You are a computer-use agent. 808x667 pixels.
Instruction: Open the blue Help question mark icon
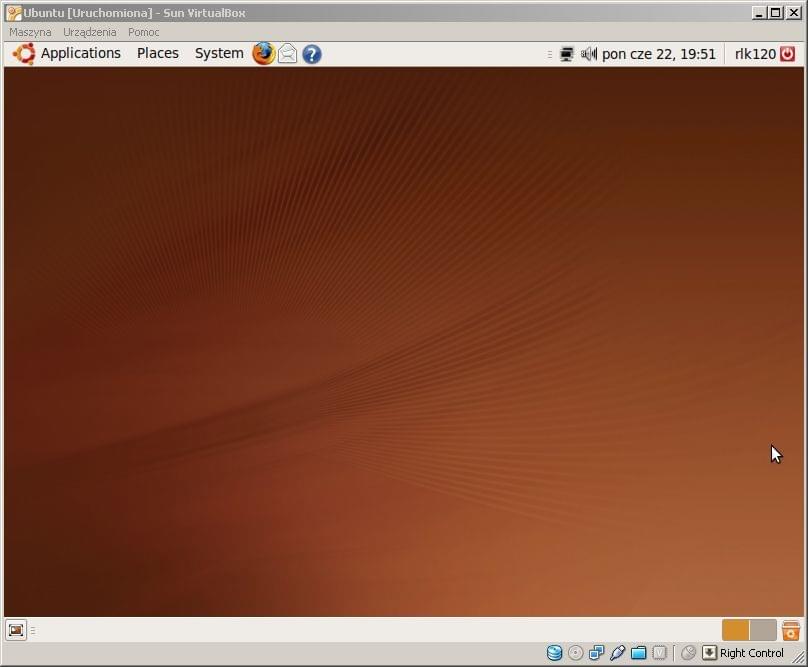click(312, 54)
